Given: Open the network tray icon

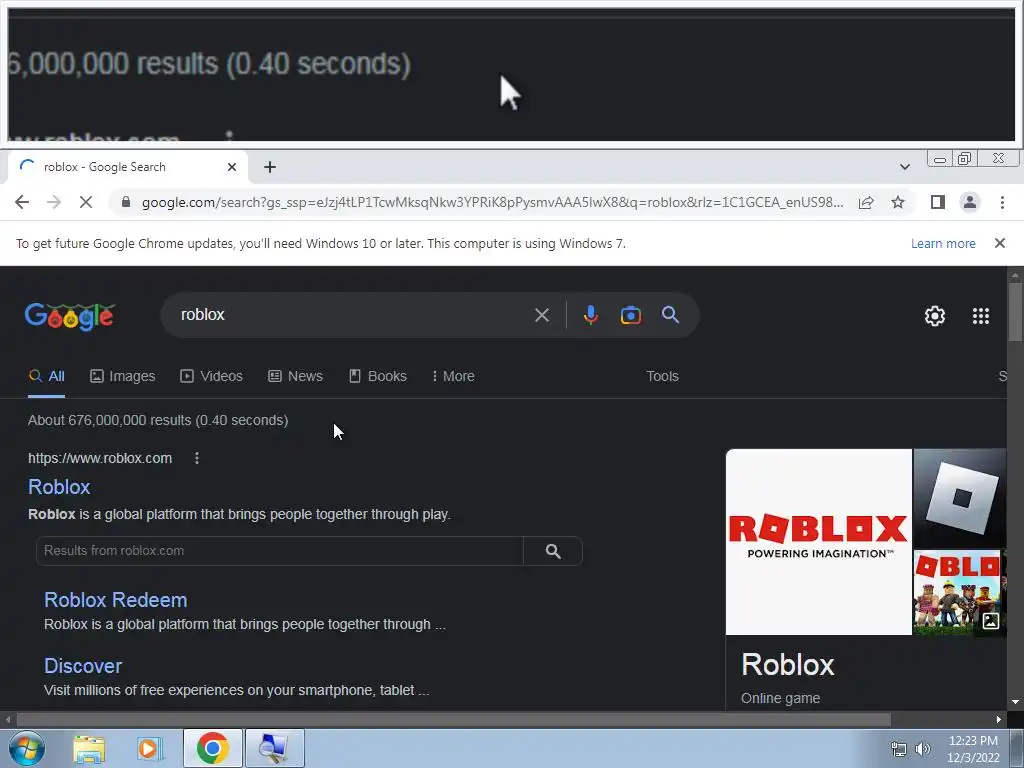Looking at the screenshot, I should [x=899, y=749].
